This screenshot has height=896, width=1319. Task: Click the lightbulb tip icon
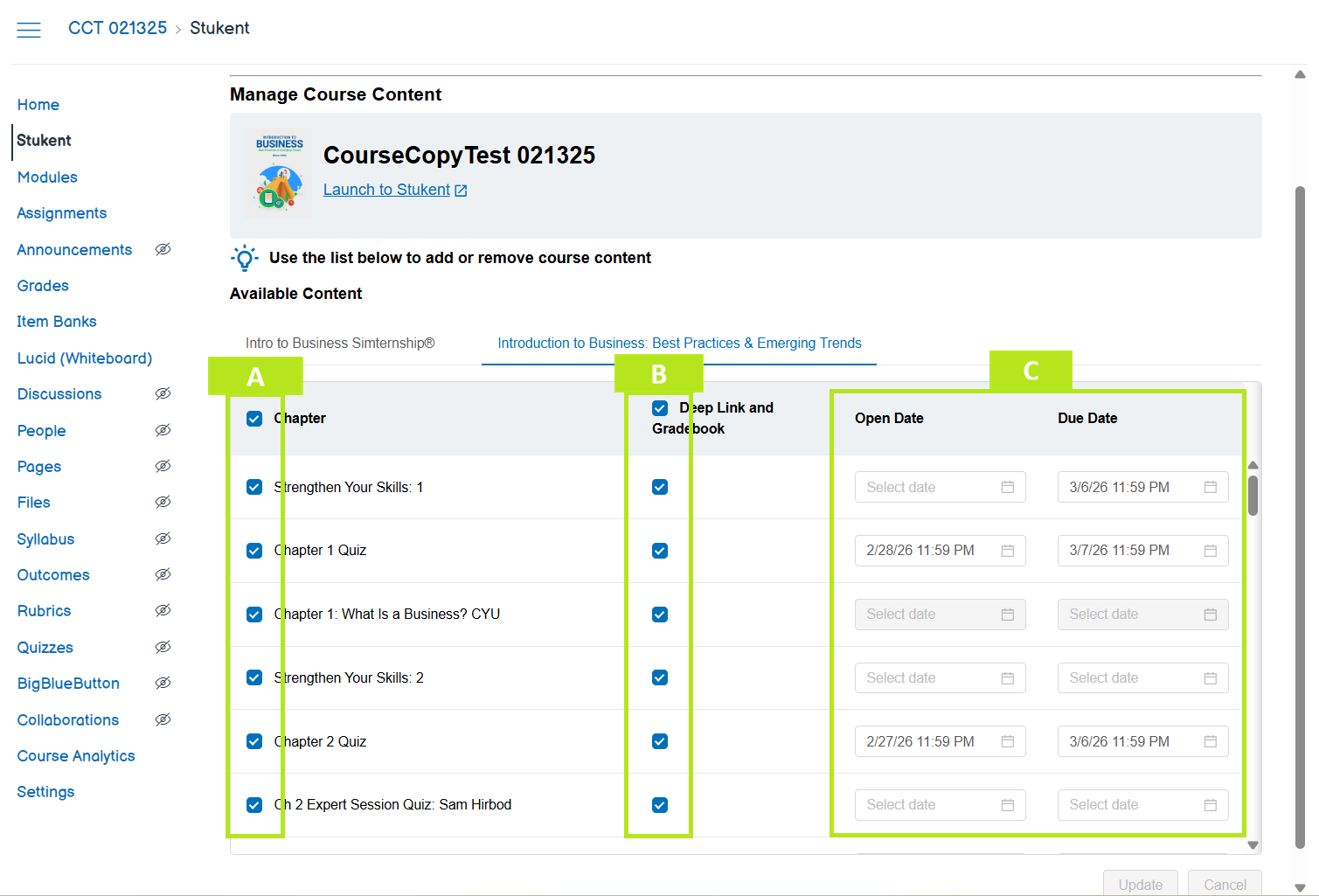click(245, 258)
